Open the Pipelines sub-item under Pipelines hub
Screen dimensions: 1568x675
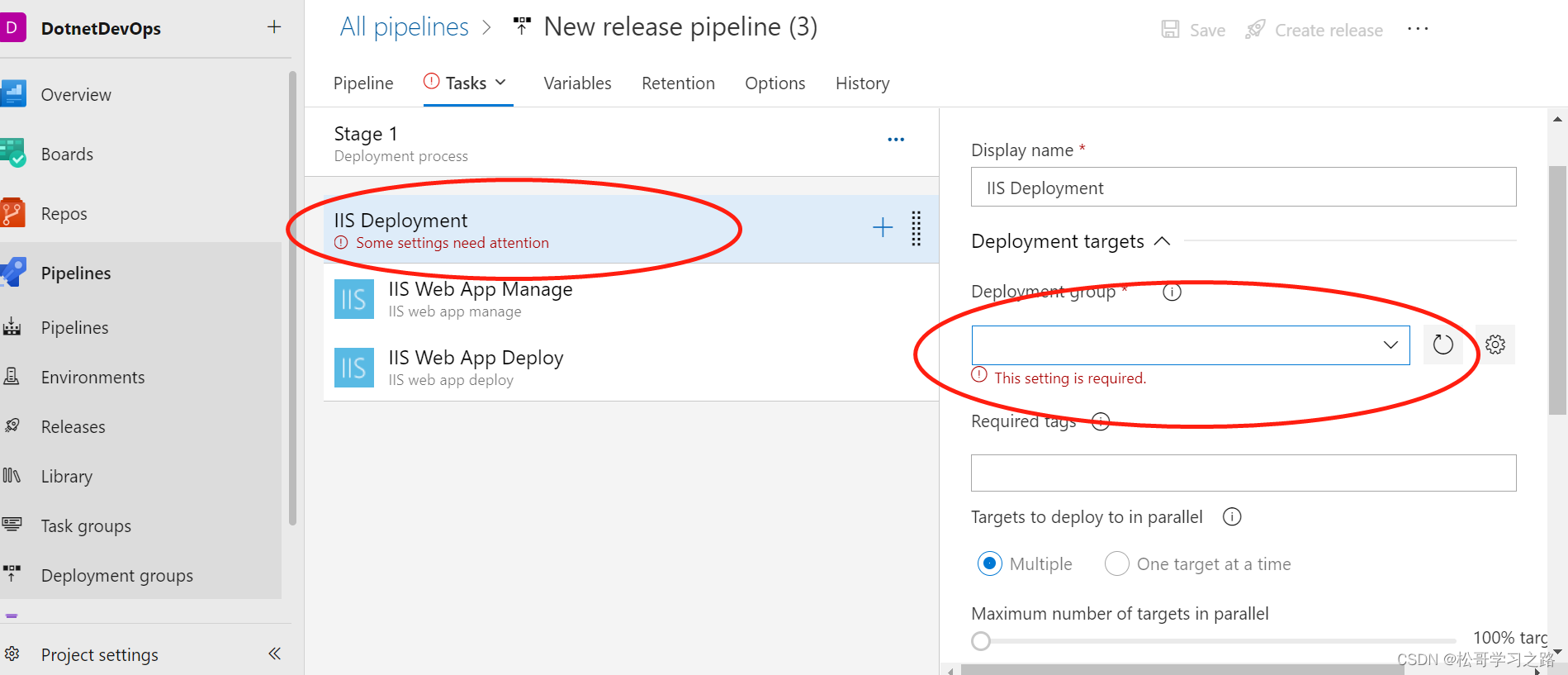[x=74, y=328]
